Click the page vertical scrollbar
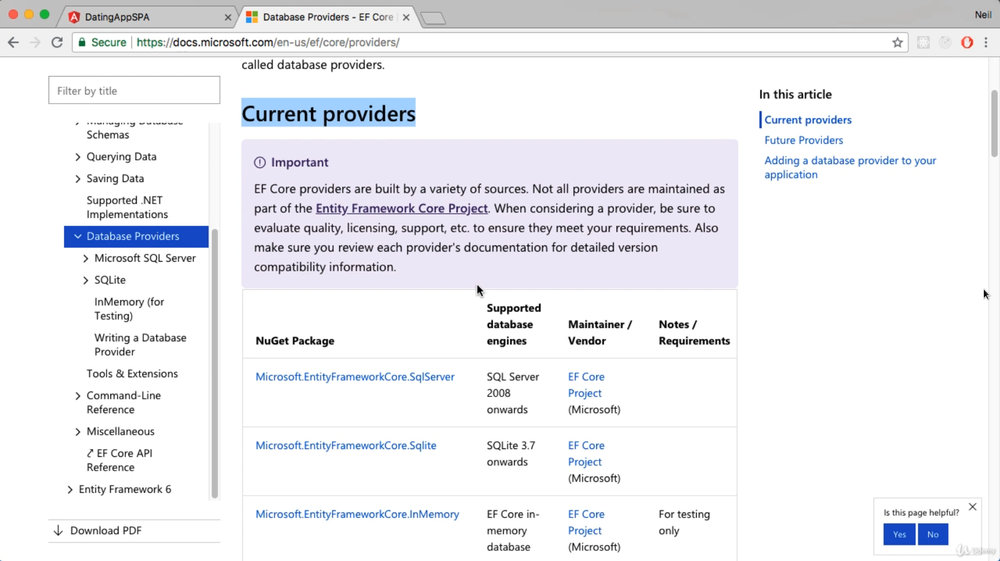1000x561 pixels. pos(994,123)
